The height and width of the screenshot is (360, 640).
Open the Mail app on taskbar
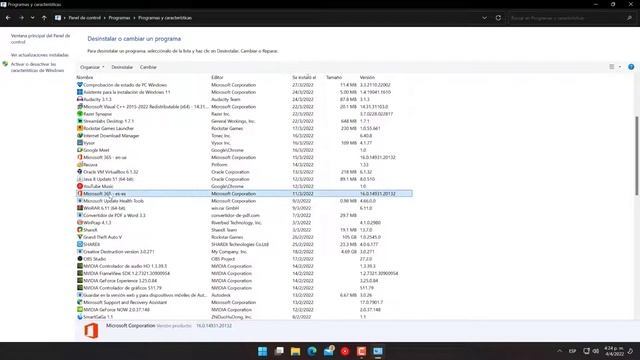pyautogui.click(x=329, y=351)
